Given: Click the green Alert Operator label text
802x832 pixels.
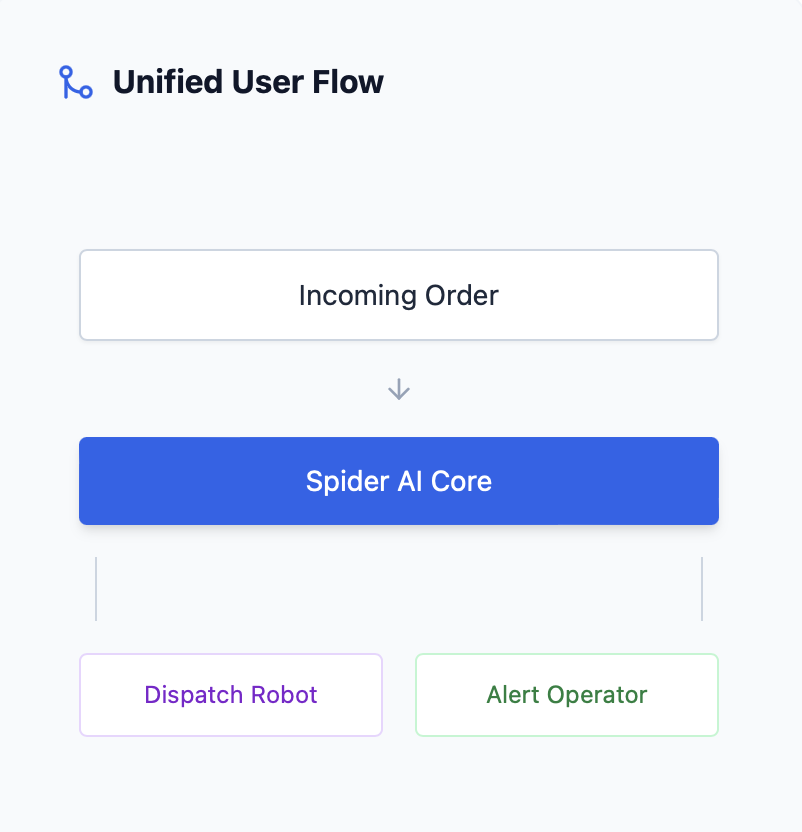Looking at the screenshot, I should (567, 695).
